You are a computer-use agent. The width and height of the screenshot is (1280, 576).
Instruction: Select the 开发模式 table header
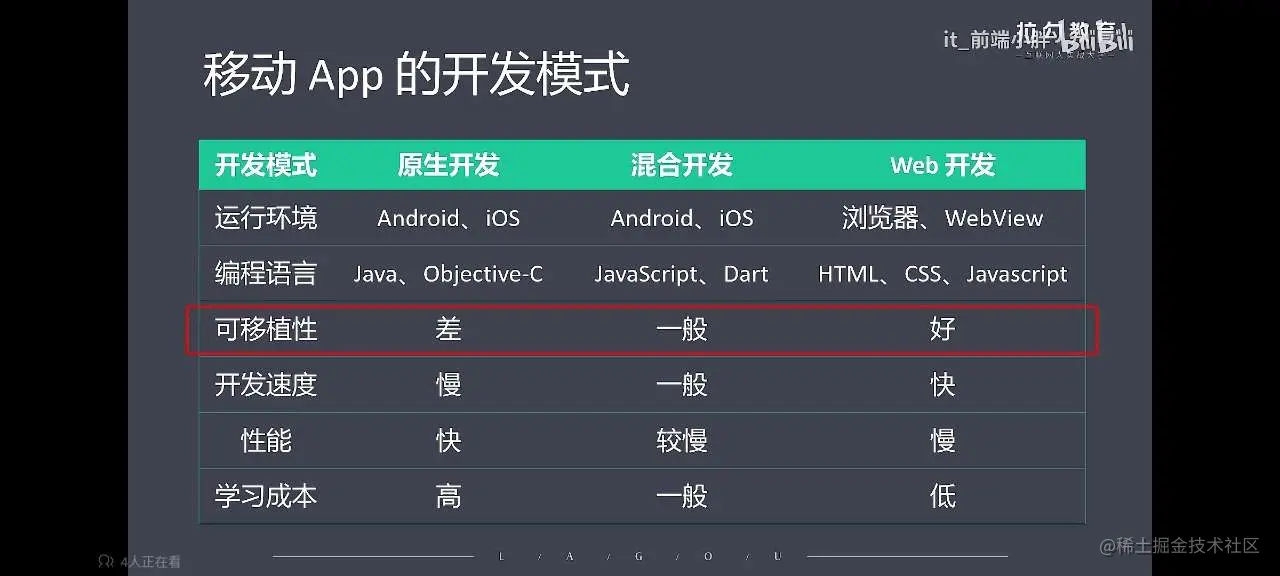(x=266, y=165)
